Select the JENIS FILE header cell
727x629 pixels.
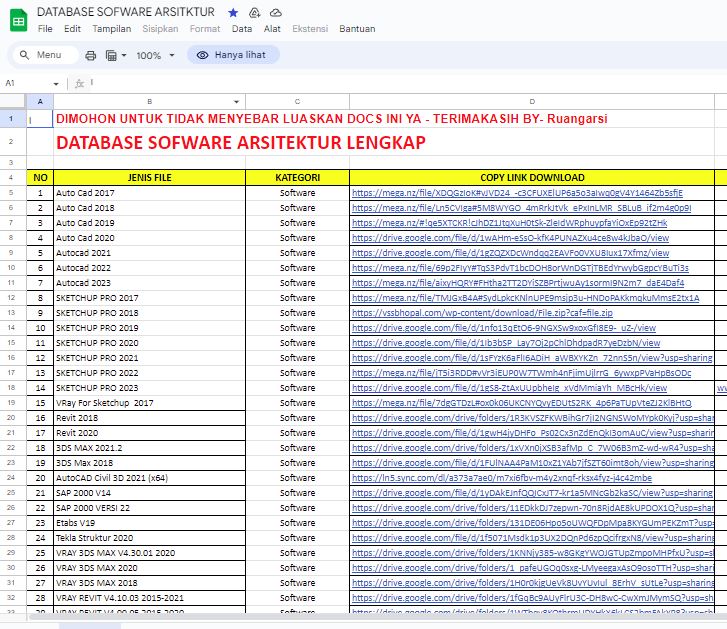point(149,178)
